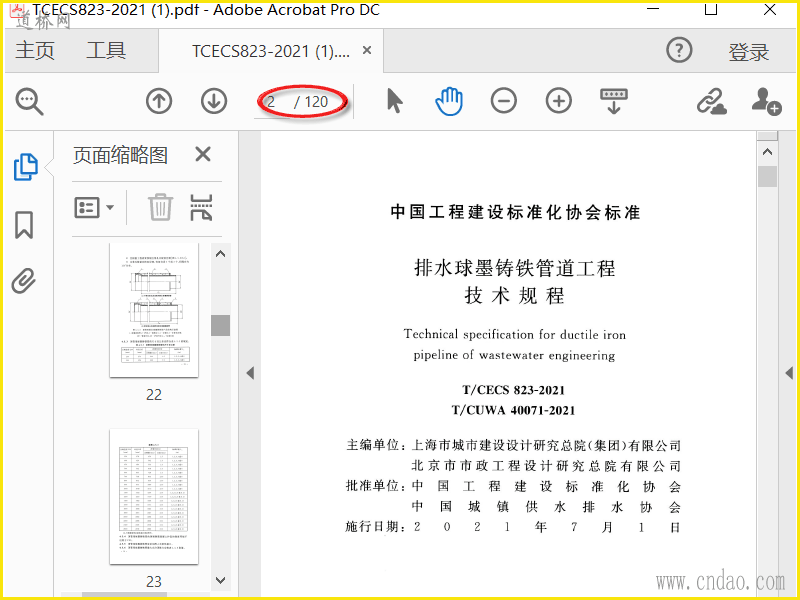This screenshot has width=800, height=600.
Task: Click the add person share icon
Action: click(x=766, y=101)
